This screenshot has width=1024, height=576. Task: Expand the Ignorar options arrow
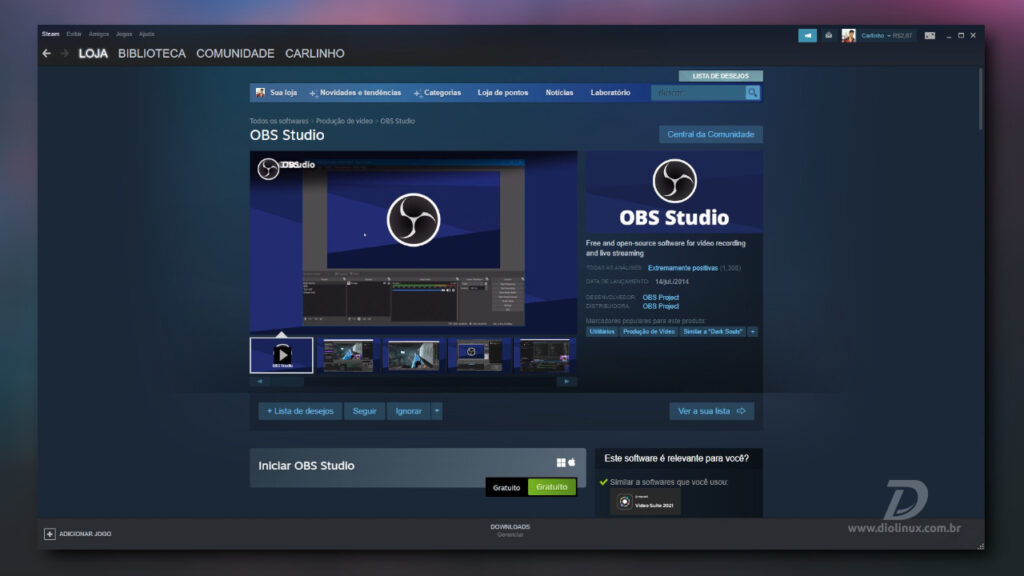pos(437,411)
